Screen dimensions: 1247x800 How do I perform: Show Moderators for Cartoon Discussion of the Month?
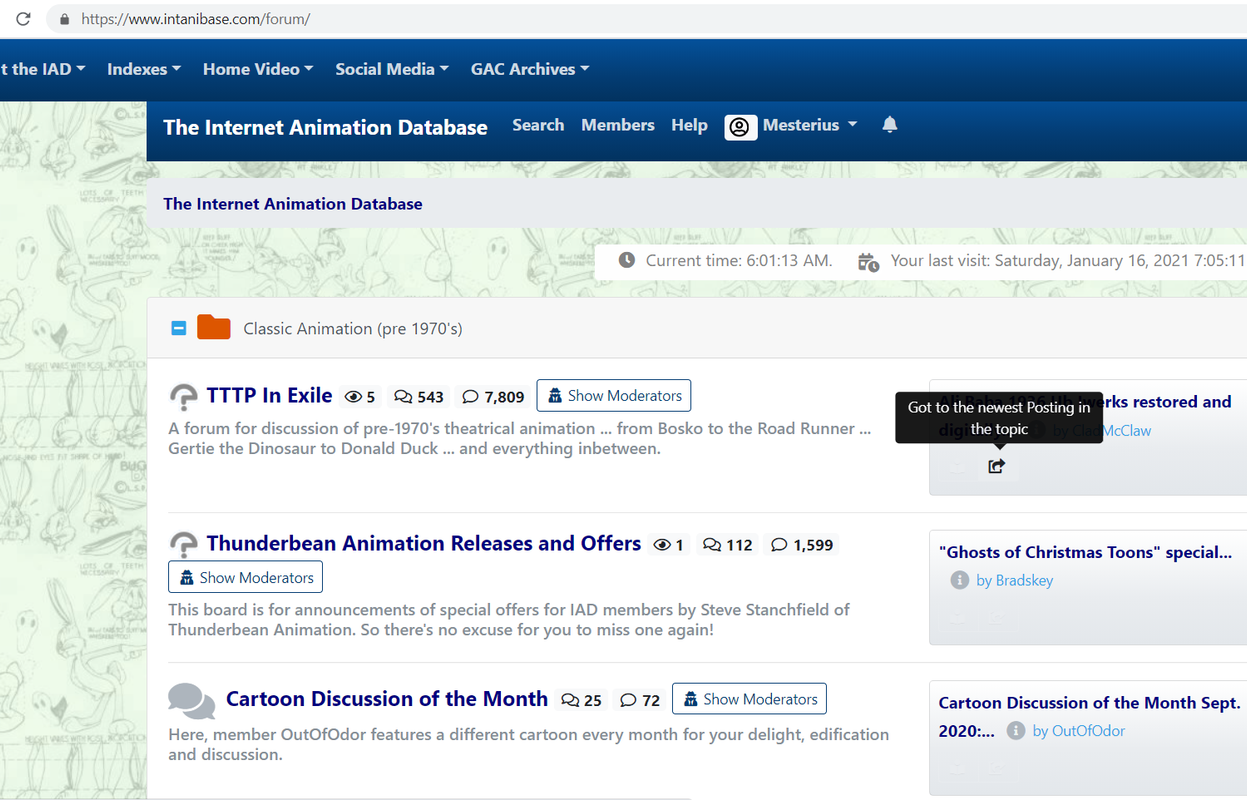coord(749,699)
